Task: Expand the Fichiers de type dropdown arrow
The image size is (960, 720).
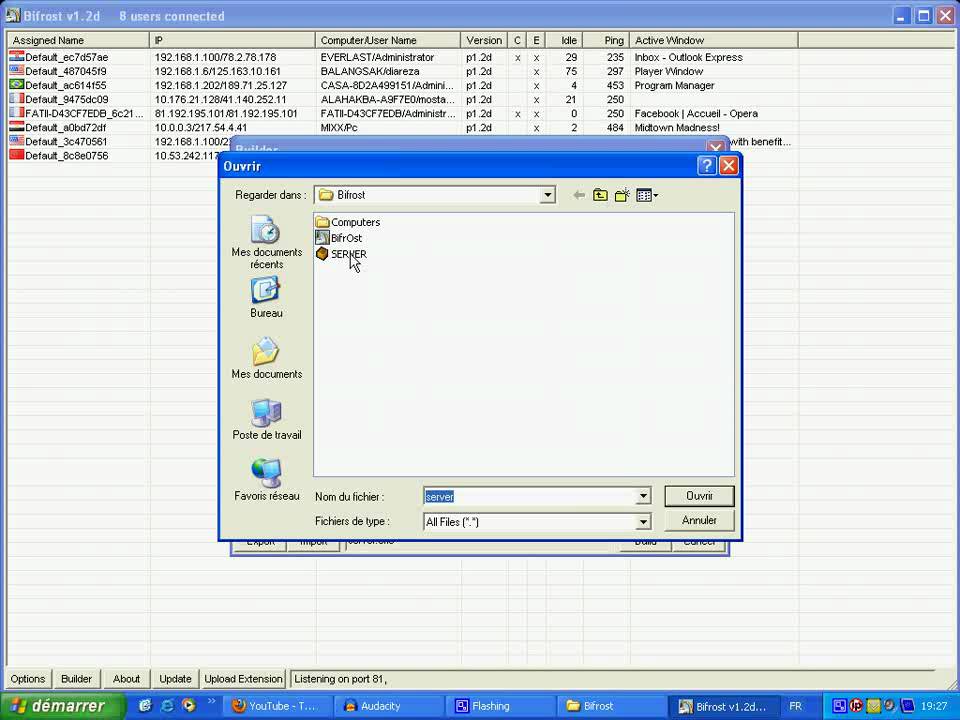Action: coord(643,522)
